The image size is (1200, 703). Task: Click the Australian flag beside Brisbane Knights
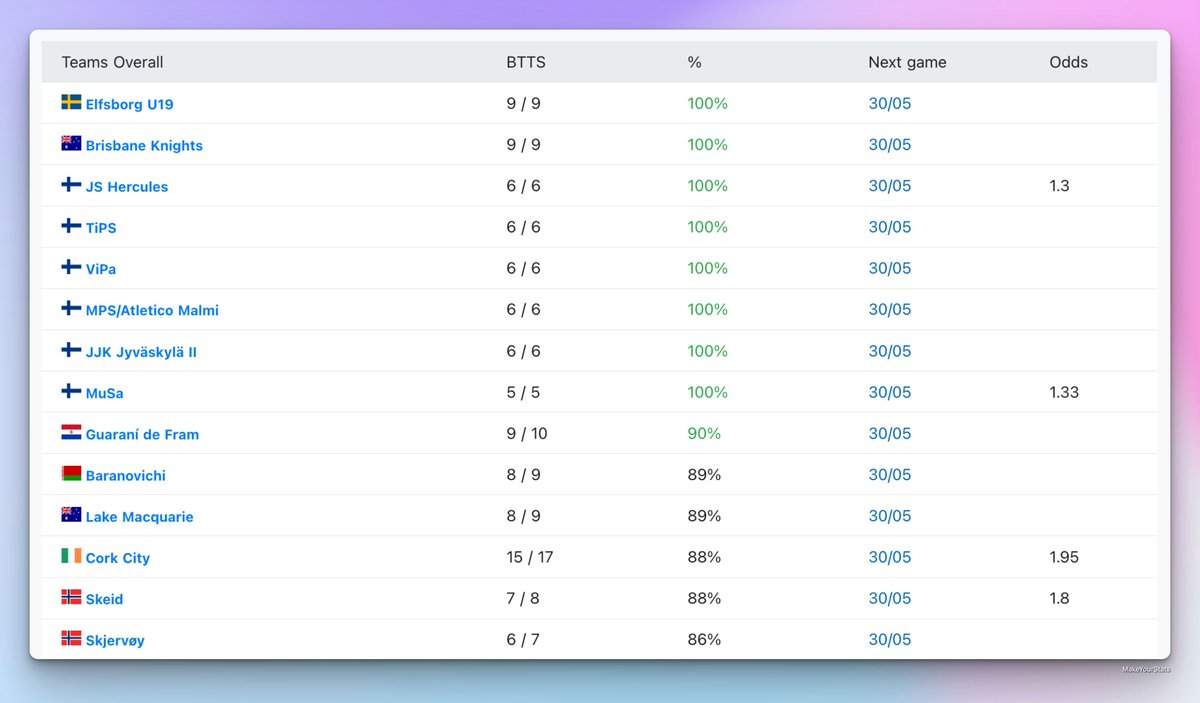pos(71,143)
